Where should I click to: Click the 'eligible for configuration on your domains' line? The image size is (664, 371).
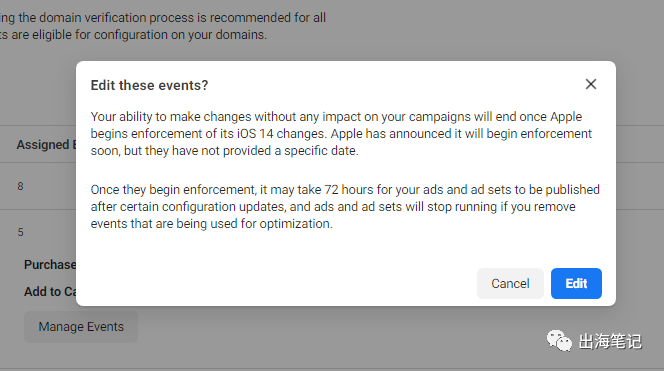tap(133, 35)
